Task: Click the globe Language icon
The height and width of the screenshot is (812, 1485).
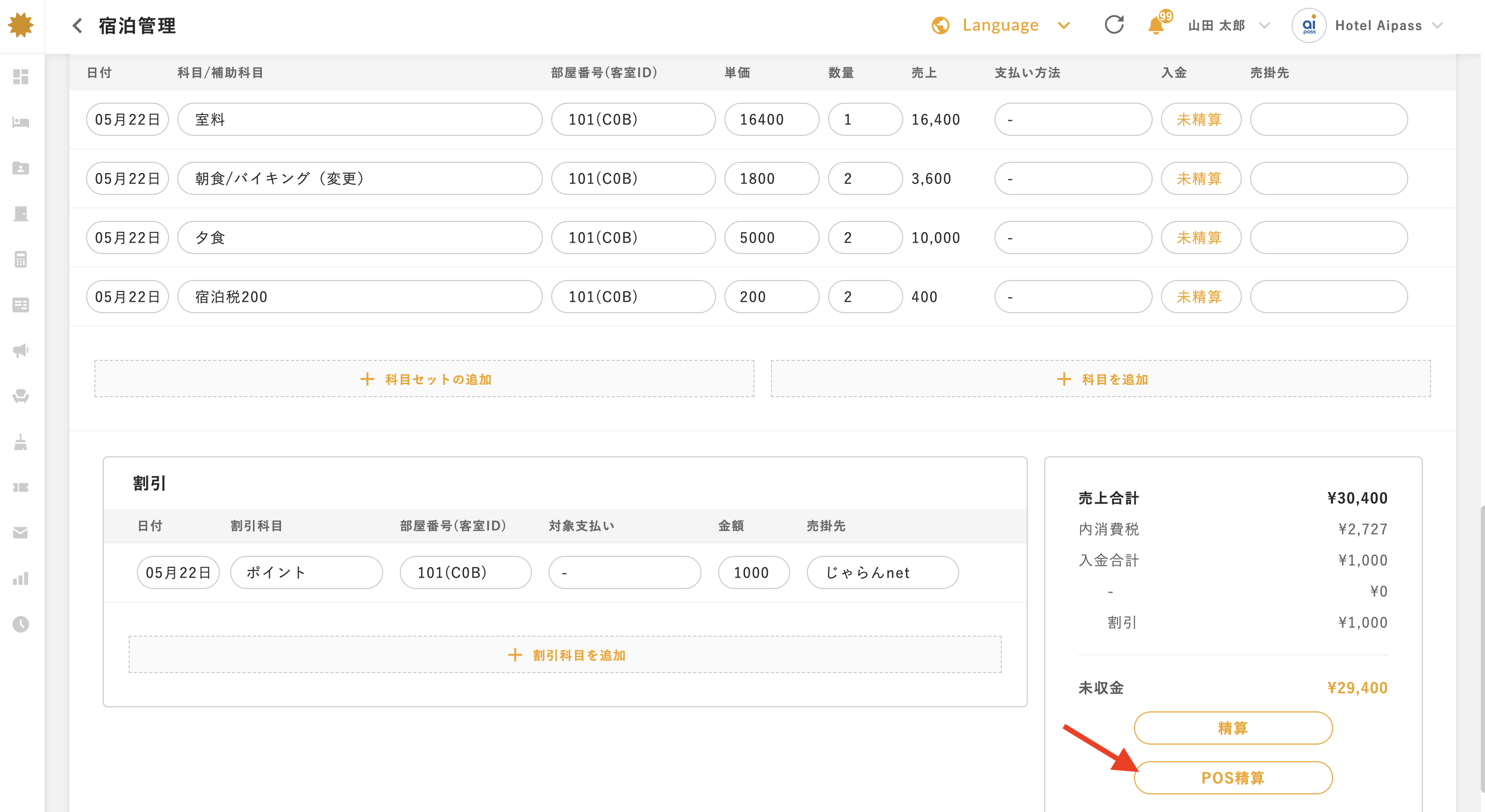Action: coord(940,25)
